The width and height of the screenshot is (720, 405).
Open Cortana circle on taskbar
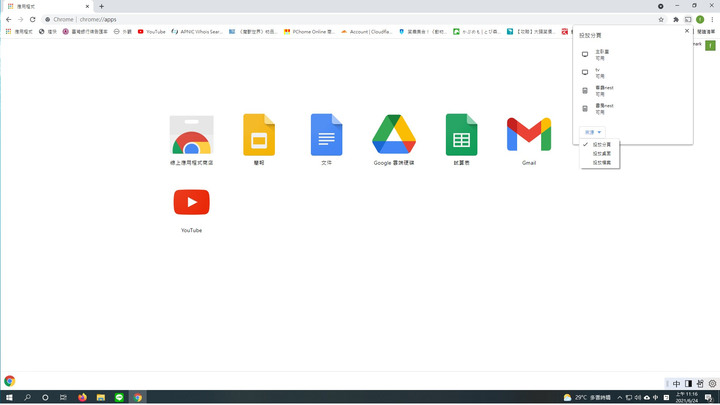45,397
